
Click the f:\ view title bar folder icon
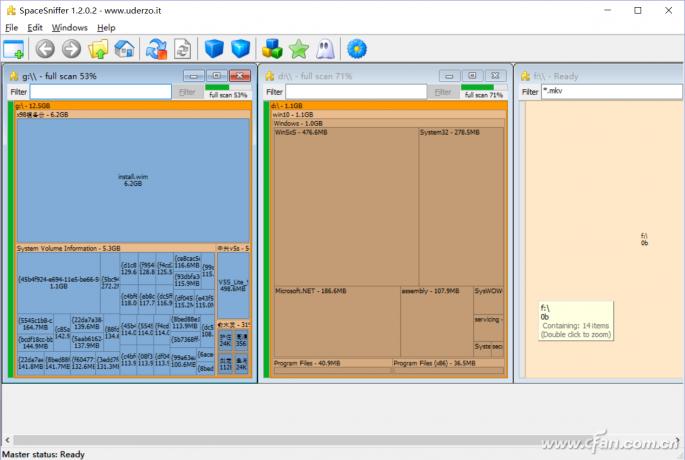(x=525, y=76)
